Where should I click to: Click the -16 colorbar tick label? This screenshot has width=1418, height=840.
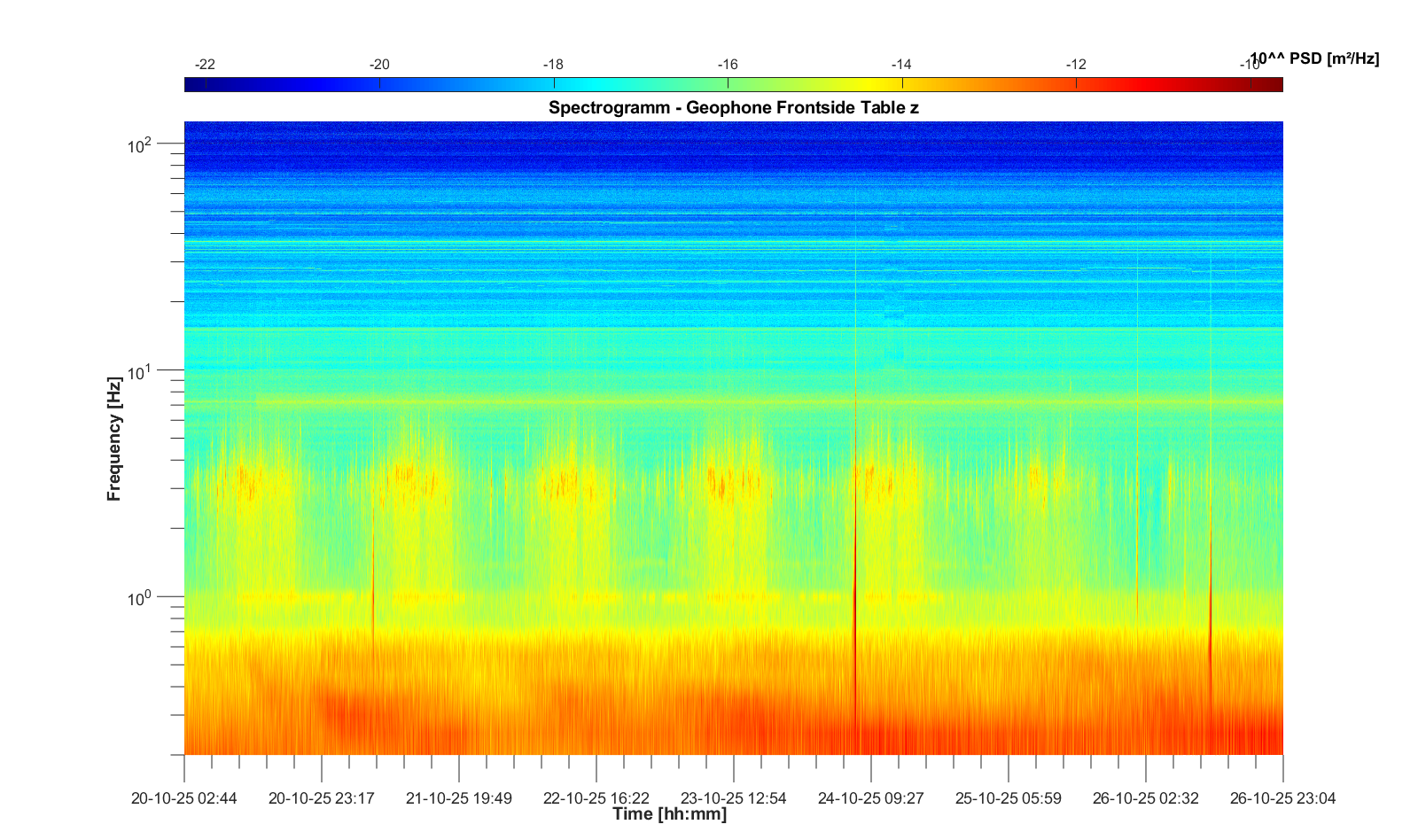728,65
